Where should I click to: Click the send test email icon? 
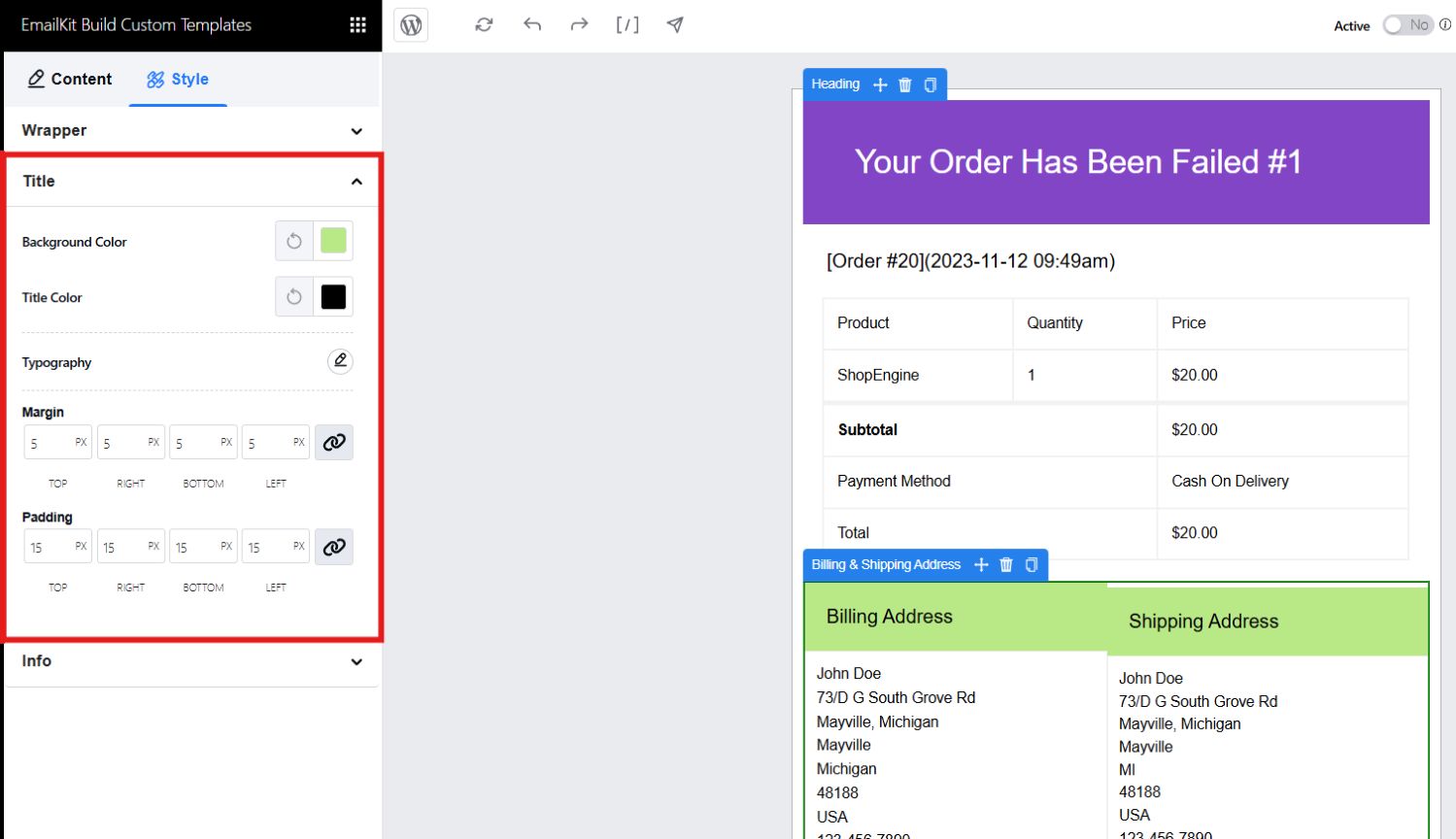674,25
